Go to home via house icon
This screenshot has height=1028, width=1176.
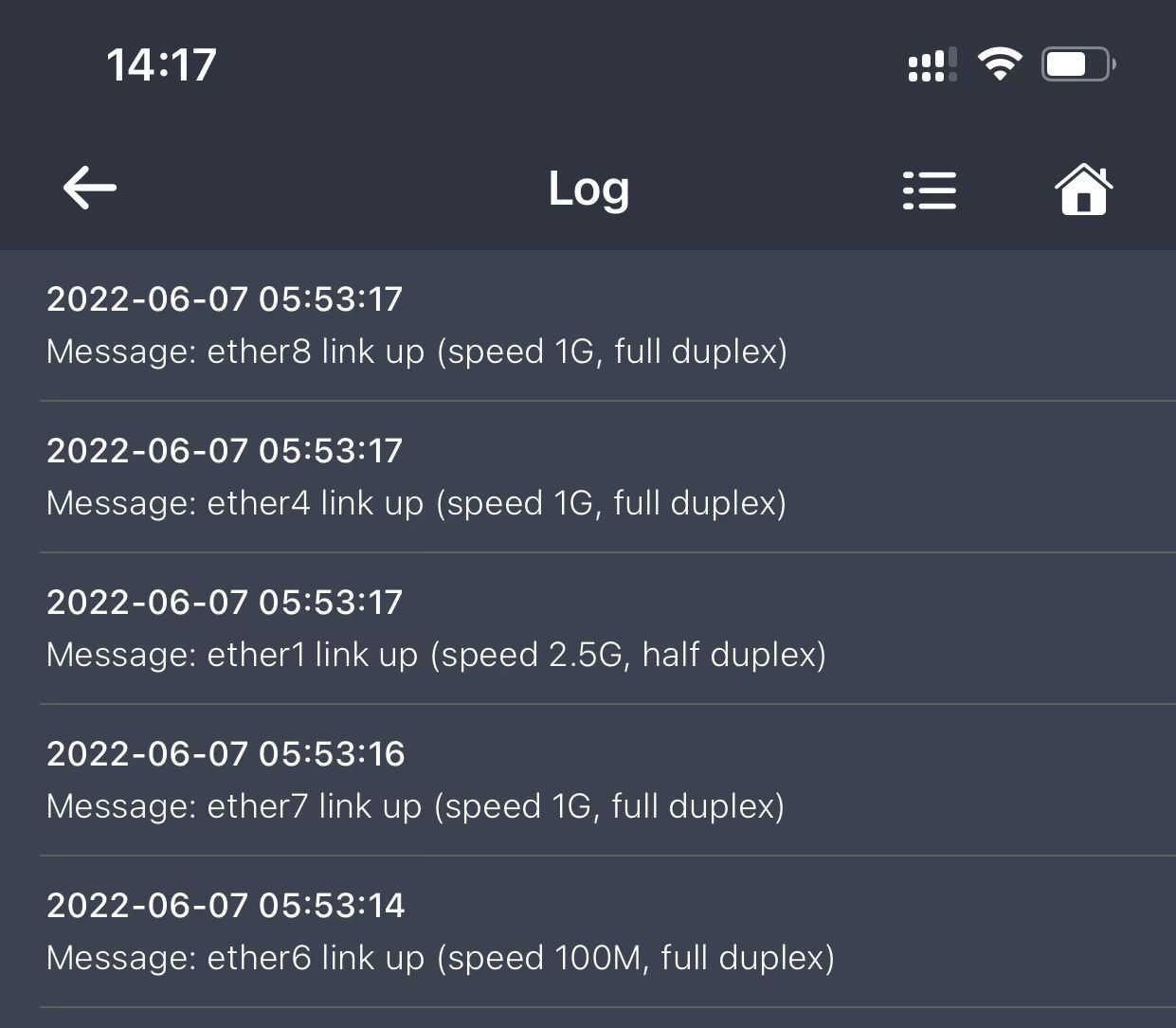click(x=1083, y=189)
